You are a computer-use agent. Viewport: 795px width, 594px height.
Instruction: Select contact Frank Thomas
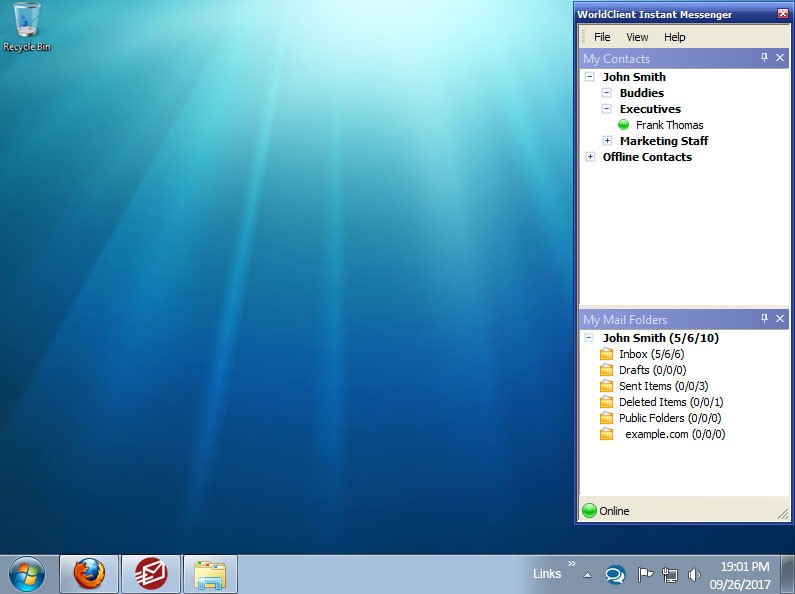click(669, 125)
